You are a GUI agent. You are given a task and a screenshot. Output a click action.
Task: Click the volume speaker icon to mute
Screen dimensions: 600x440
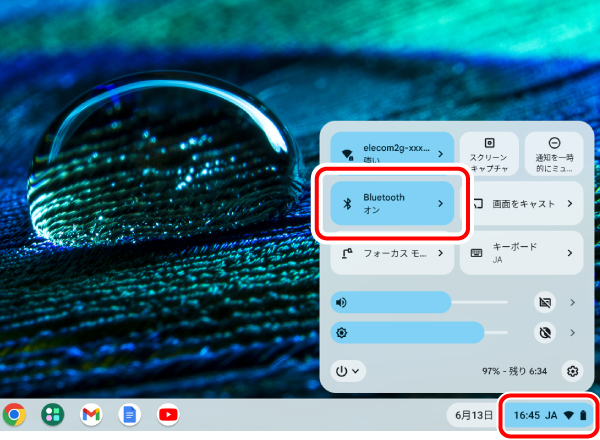(x=342, y=302)
